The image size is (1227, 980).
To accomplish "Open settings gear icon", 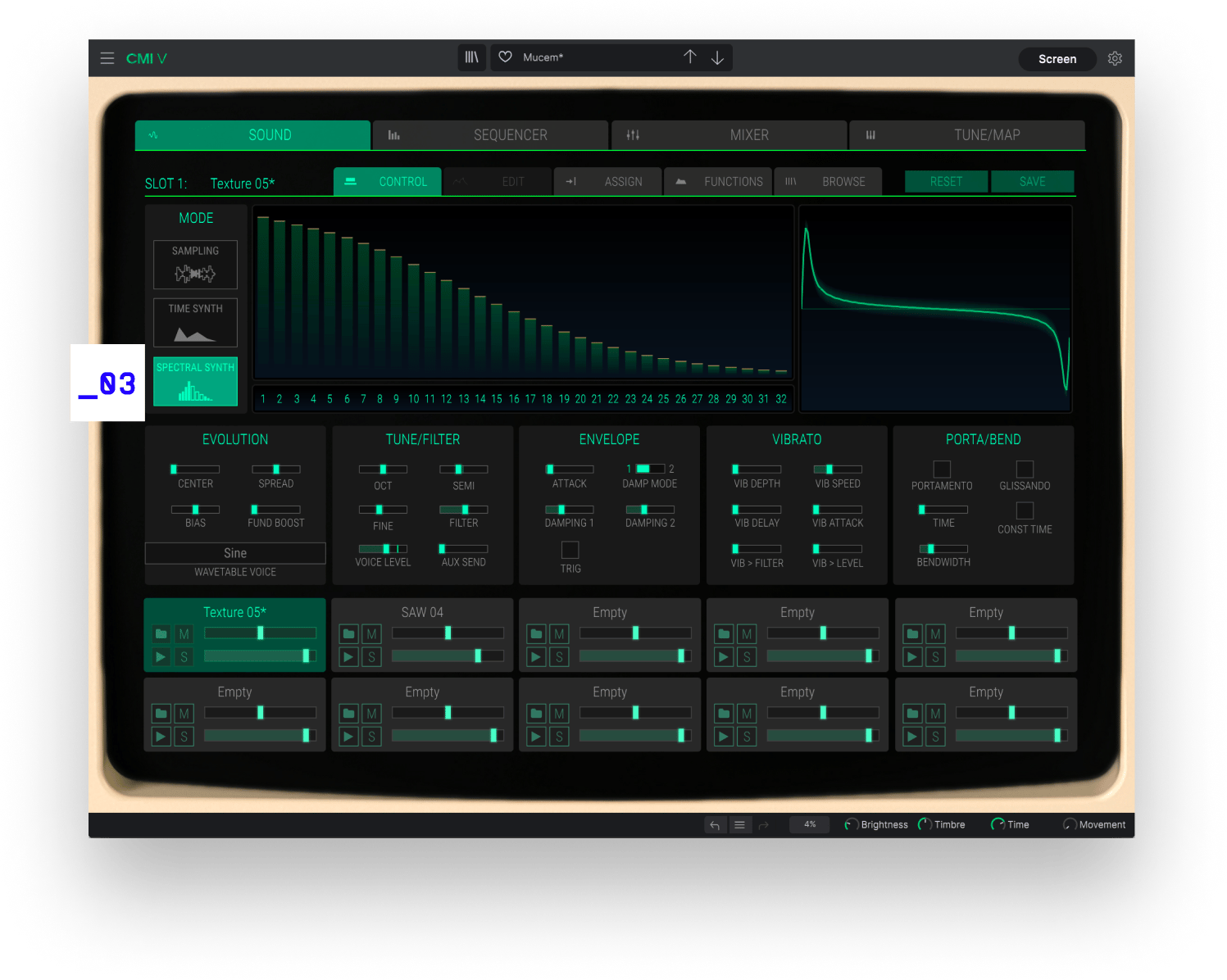I will tap(1115, 58).
